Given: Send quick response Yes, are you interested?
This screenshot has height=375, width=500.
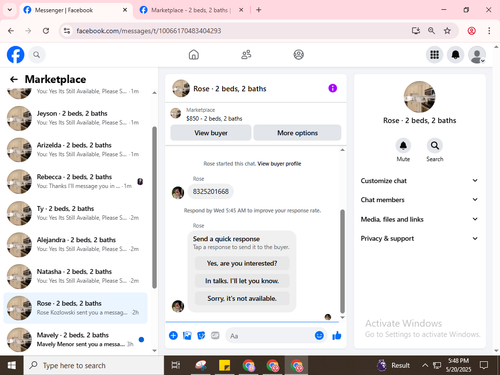Looking at the screenshot, I should [x=242, y=263].
